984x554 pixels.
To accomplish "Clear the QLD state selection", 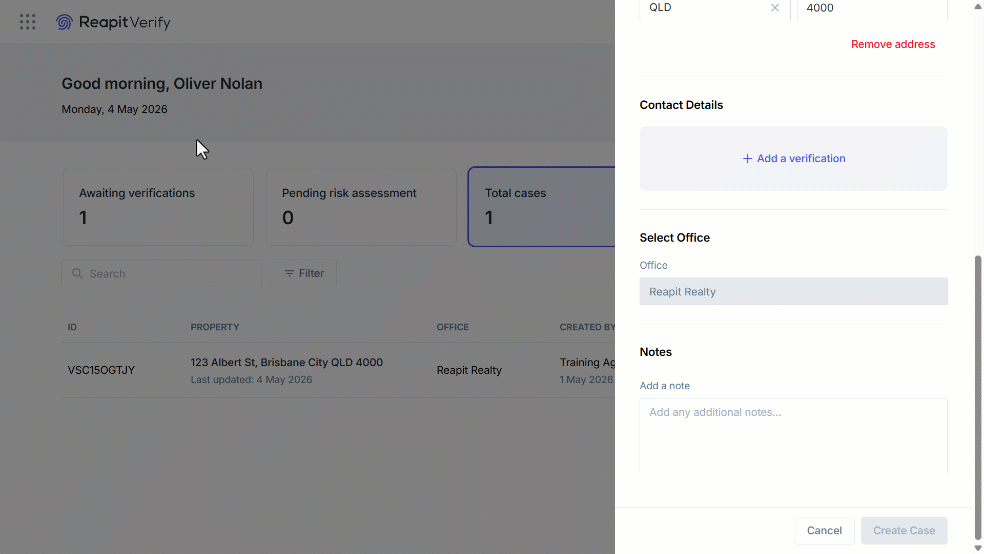I will [x=775, y=8].
